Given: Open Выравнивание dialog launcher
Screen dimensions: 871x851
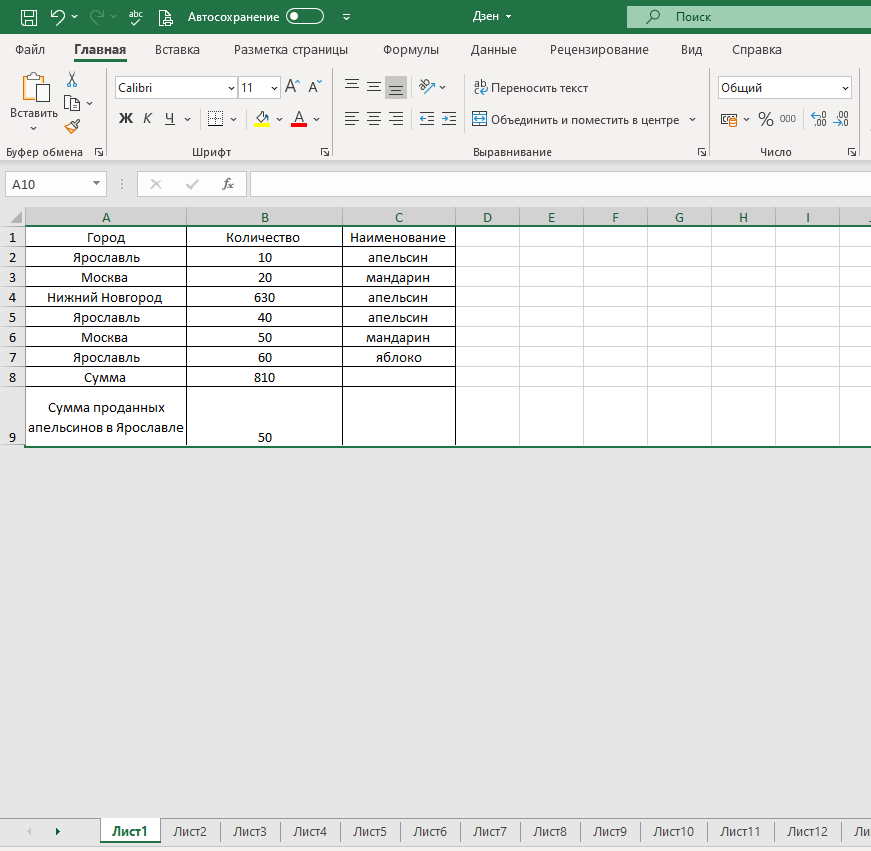Looking at the screenshot, I should tap(702, 152).
